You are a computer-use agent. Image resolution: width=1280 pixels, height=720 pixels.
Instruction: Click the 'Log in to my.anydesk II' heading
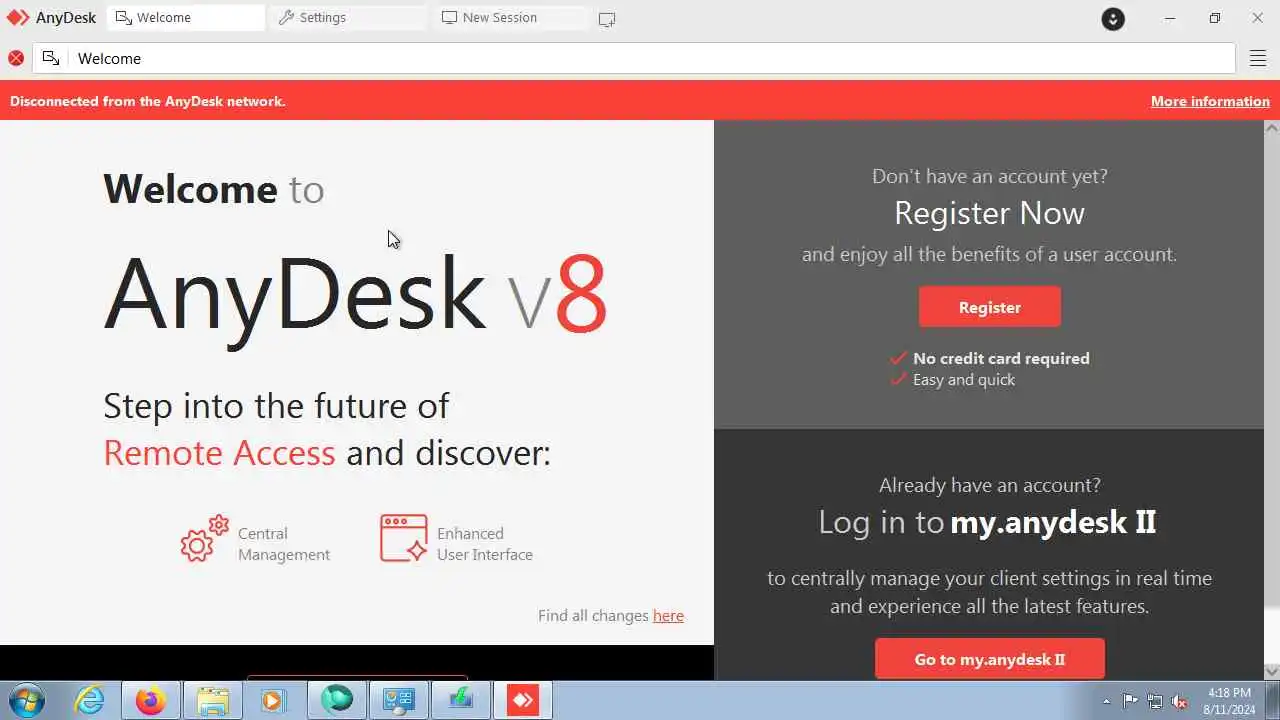[x=987, y=522]
